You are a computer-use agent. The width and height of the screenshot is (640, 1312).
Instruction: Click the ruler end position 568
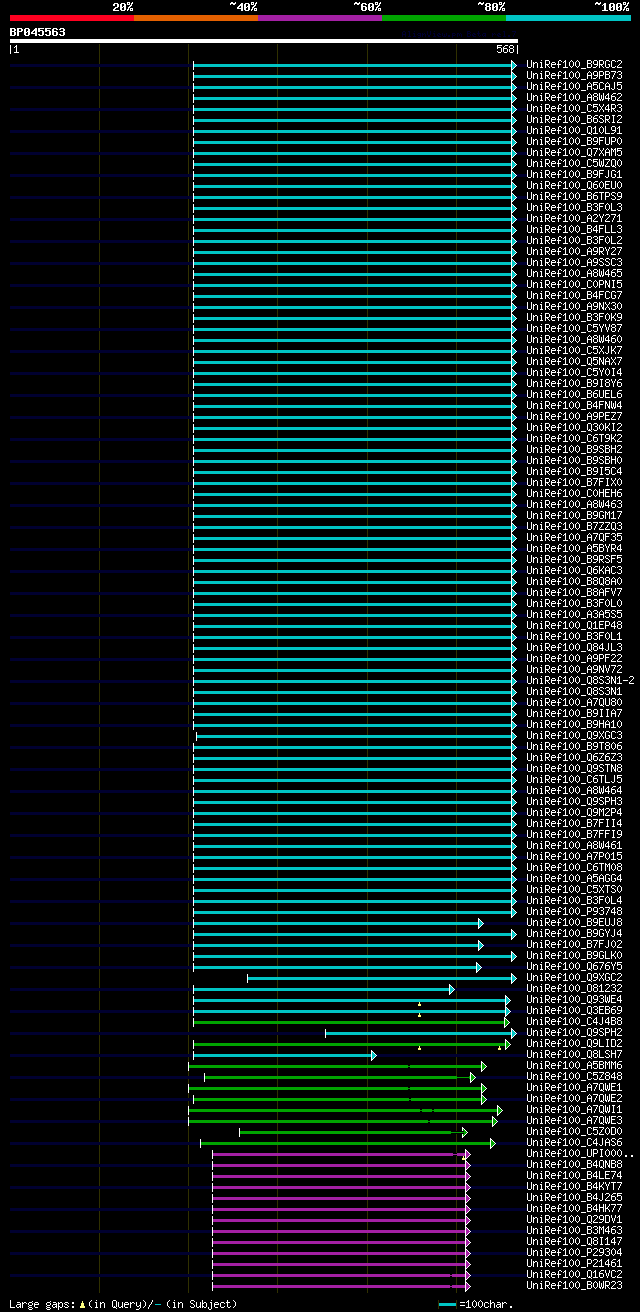(x=505, y=49)
